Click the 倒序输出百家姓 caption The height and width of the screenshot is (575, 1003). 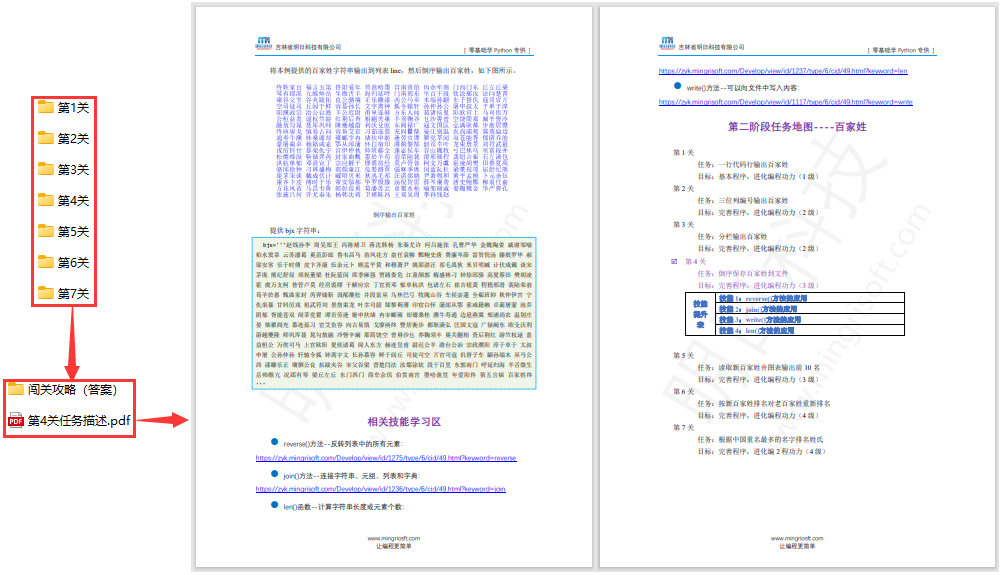(x=394, y=215)
